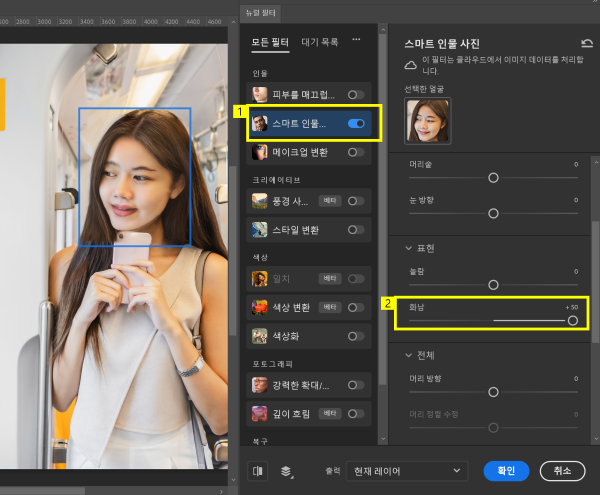Click the filter list scroll down arrow
The height and width of the screenshot is (495, 600).
tap(383, 439)
